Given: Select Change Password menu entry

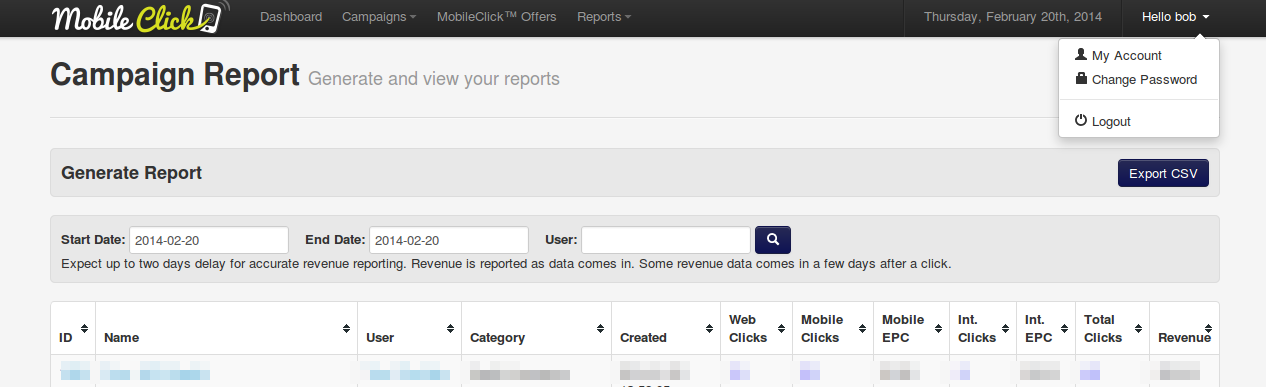Looking at the screenshot, I should [1139, 80].
